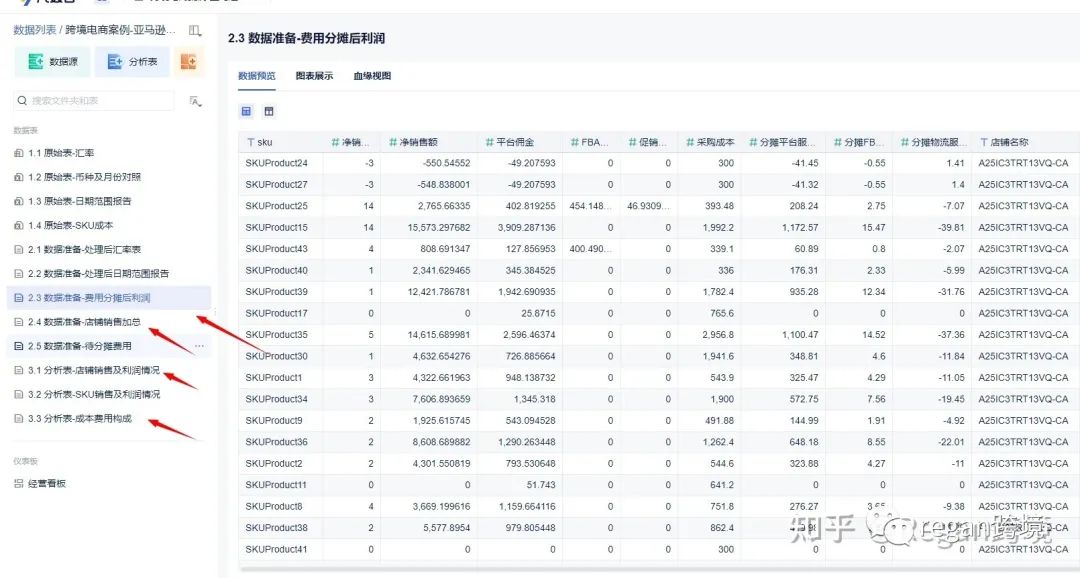Switch to the 血缘视图 tab

click(x=372, y=76)
